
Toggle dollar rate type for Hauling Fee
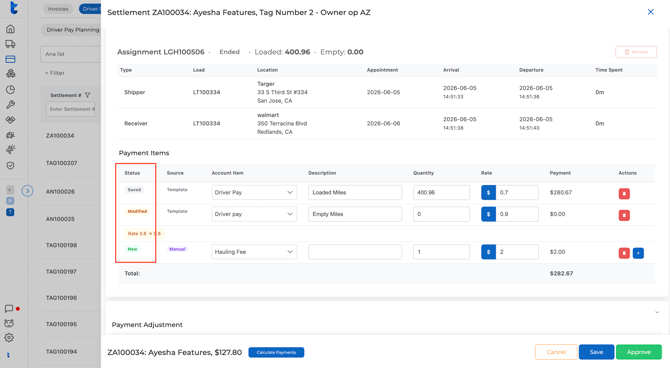488,252
